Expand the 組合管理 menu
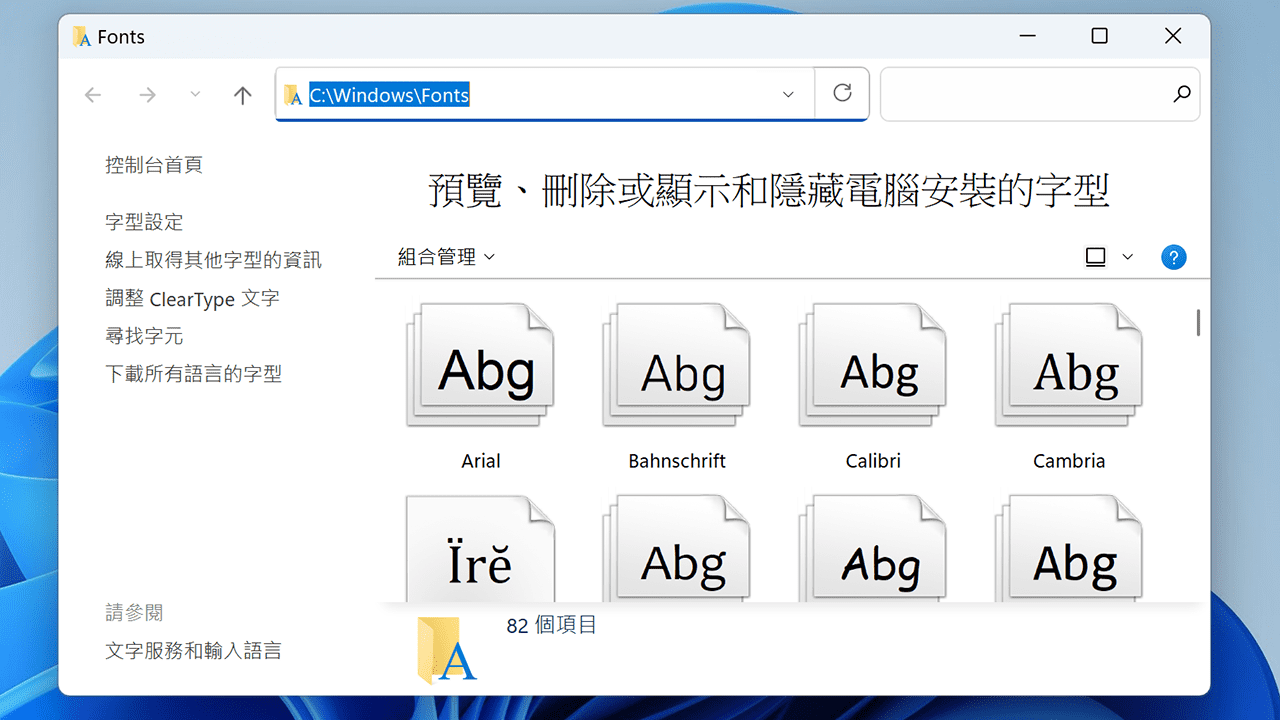The image size is (1280, 720). 442,256
